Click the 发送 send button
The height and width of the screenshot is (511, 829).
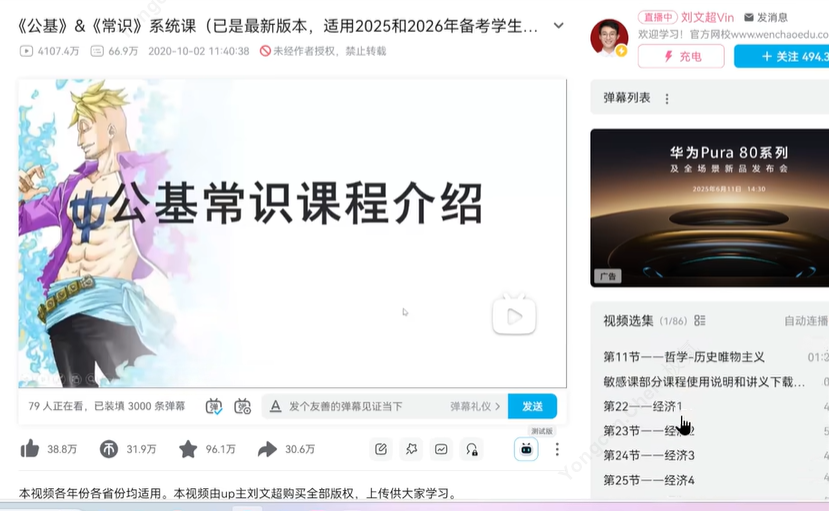(532, 406)
